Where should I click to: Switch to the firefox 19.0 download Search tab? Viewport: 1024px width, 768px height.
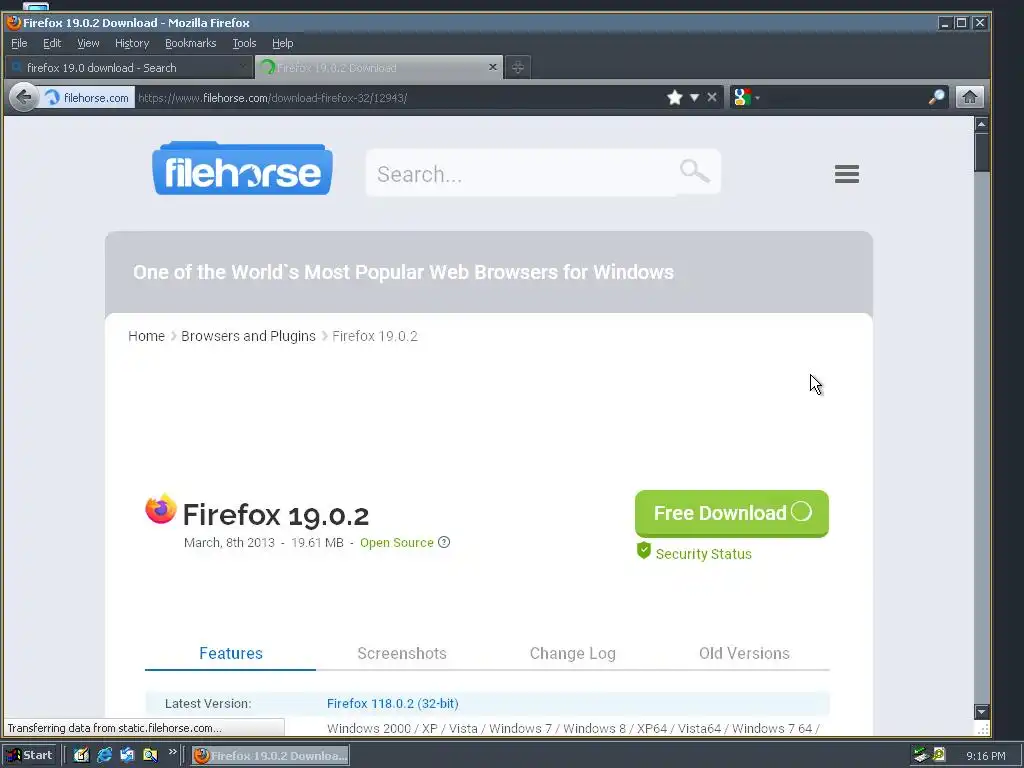[x=128, y=67]
